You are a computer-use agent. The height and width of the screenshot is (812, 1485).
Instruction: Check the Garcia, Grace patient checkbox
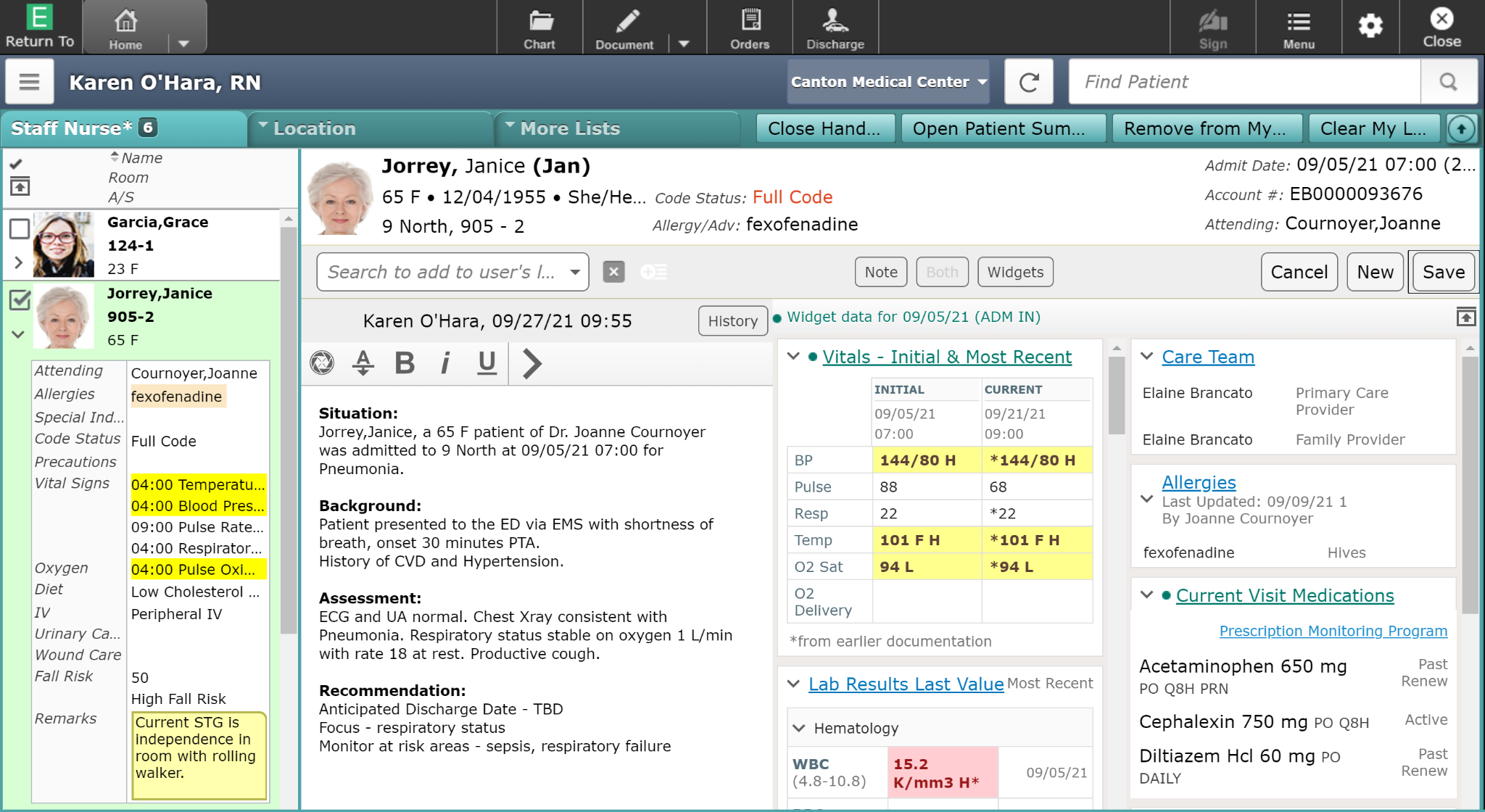coord(20,229)
